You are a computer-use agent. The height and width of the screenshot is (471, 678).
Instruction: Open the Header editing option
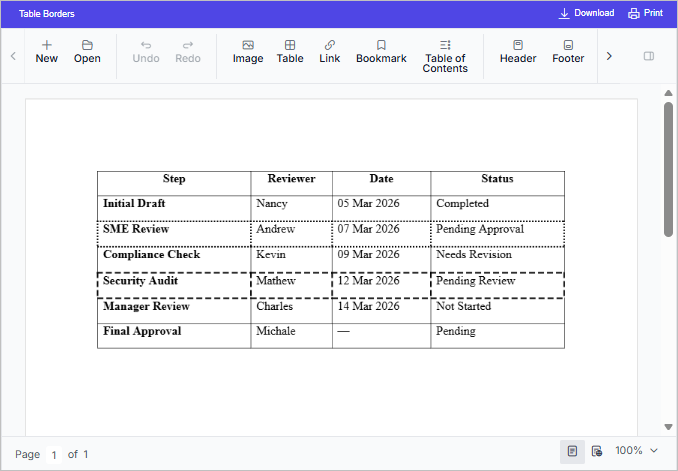[518, 52]
